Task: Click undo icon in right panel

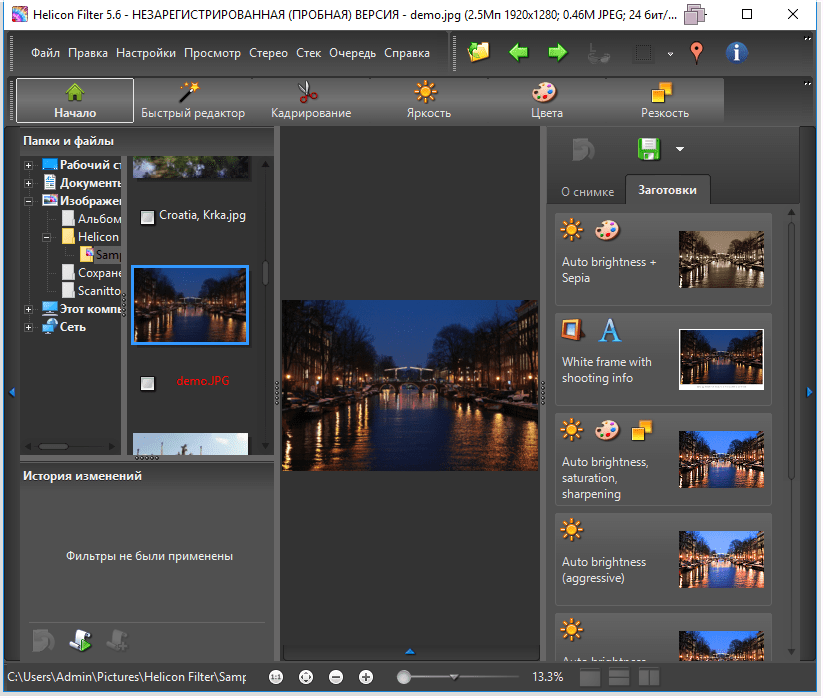Action: [583, 149]
